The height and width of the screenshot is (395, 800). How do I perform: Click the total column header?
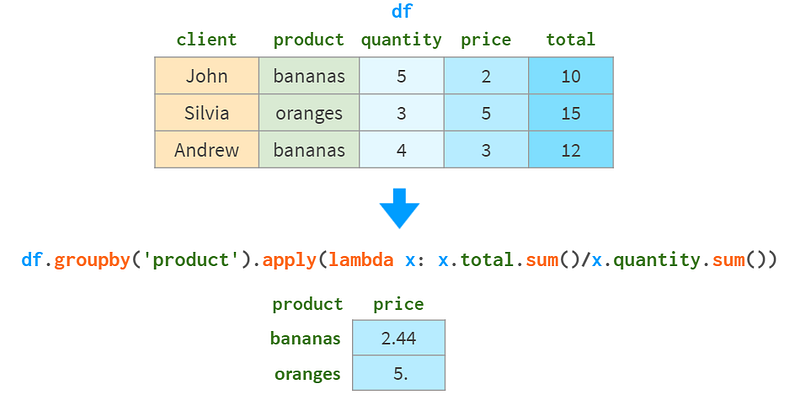point(570,39)
